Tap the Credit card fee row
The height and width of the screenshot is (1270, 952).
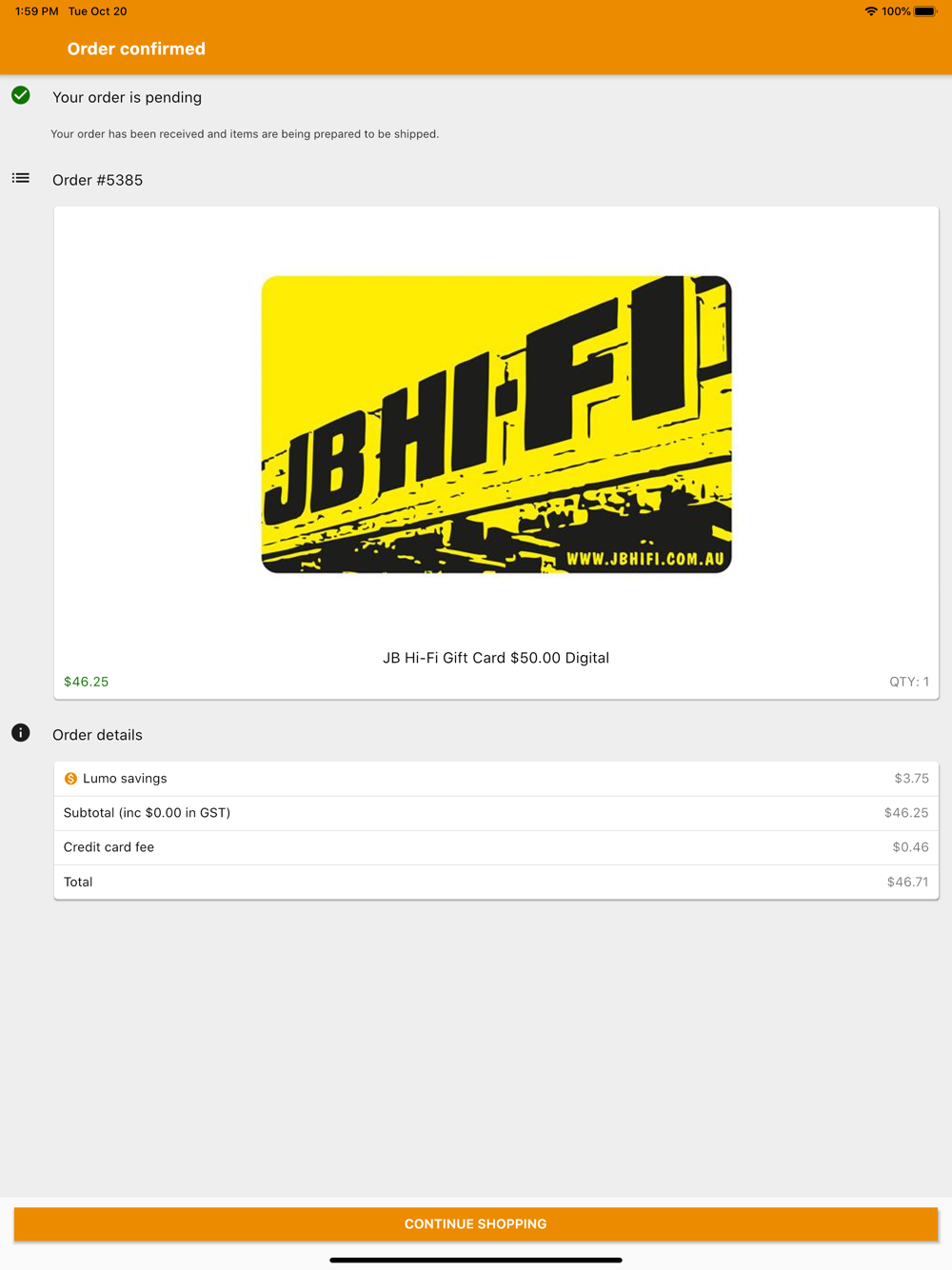pos(496,847)
